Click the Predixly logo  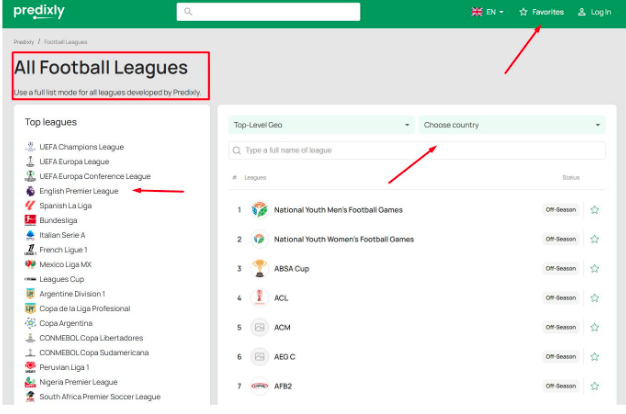[x=41, y=12]
